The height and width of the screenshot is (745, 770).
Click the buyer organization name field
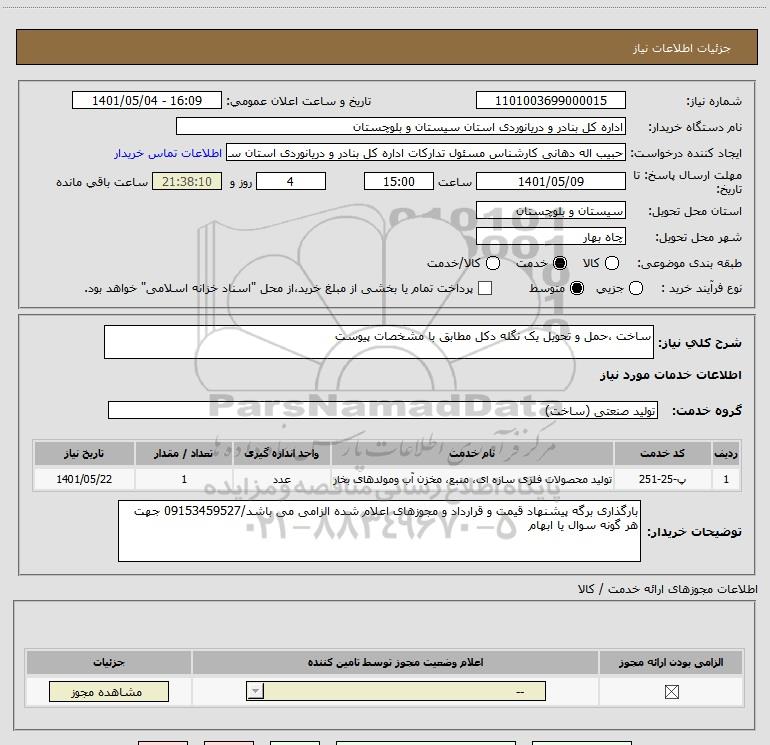tap(401, 126)
